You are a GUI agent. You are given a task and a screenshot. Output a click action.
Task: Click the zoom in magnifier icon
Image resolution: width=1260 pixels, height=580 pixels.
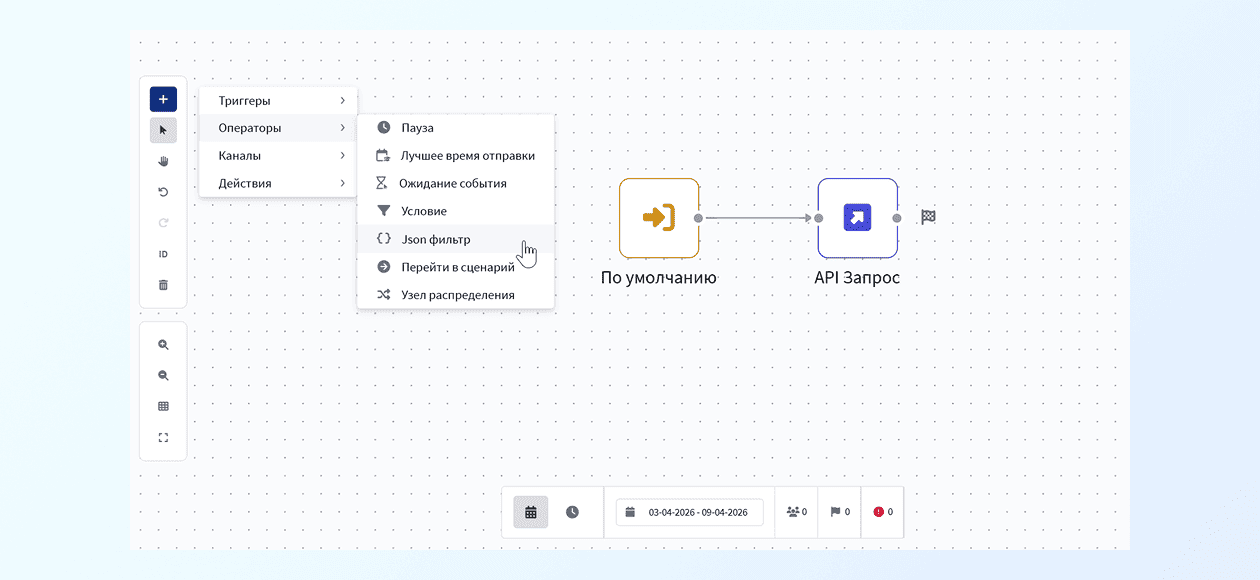[163, 345]
